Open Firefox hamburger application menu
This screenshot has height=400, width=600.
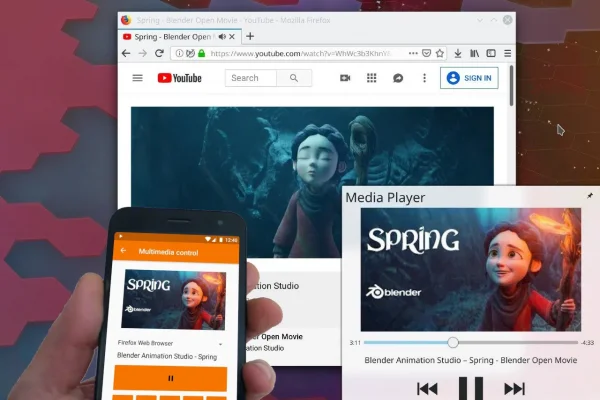[x=507, y=53]
